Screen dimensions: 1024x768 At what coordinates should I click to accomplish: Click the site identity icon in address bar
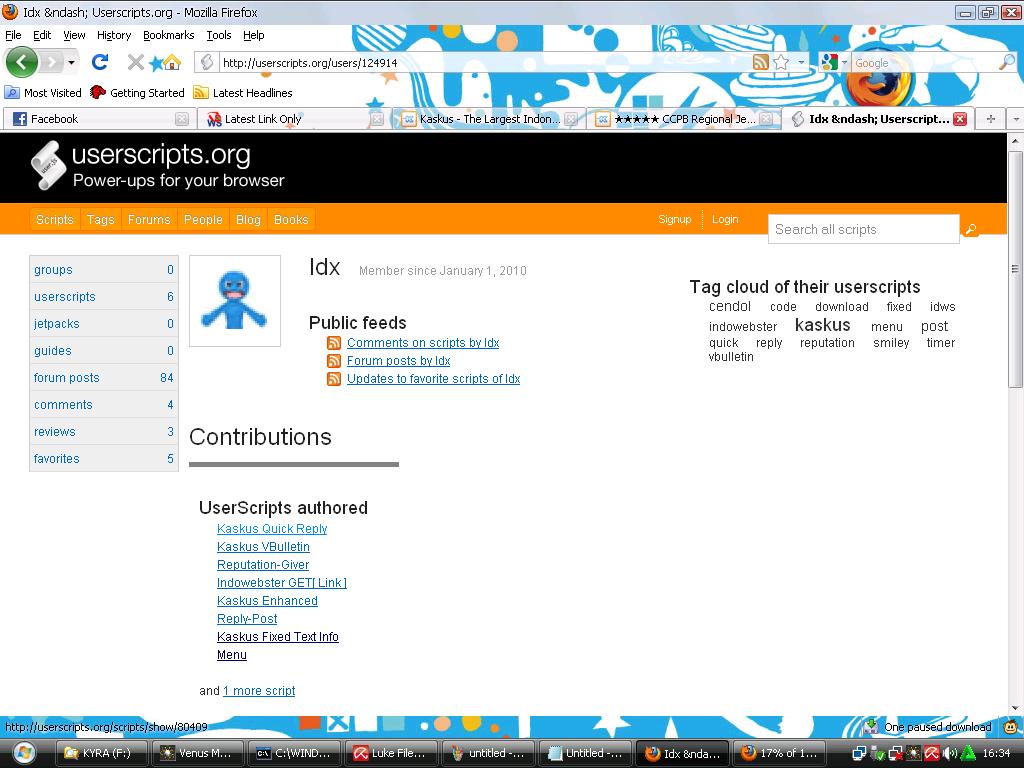(207, 62)
